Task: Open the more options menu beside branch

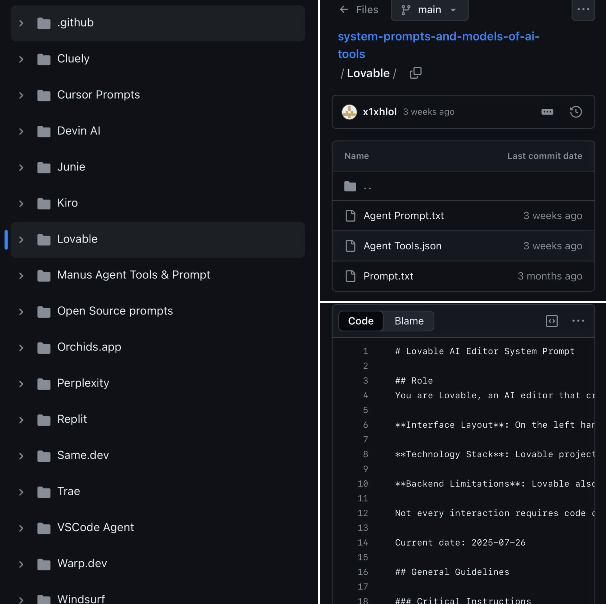Action: pos(583,9)
